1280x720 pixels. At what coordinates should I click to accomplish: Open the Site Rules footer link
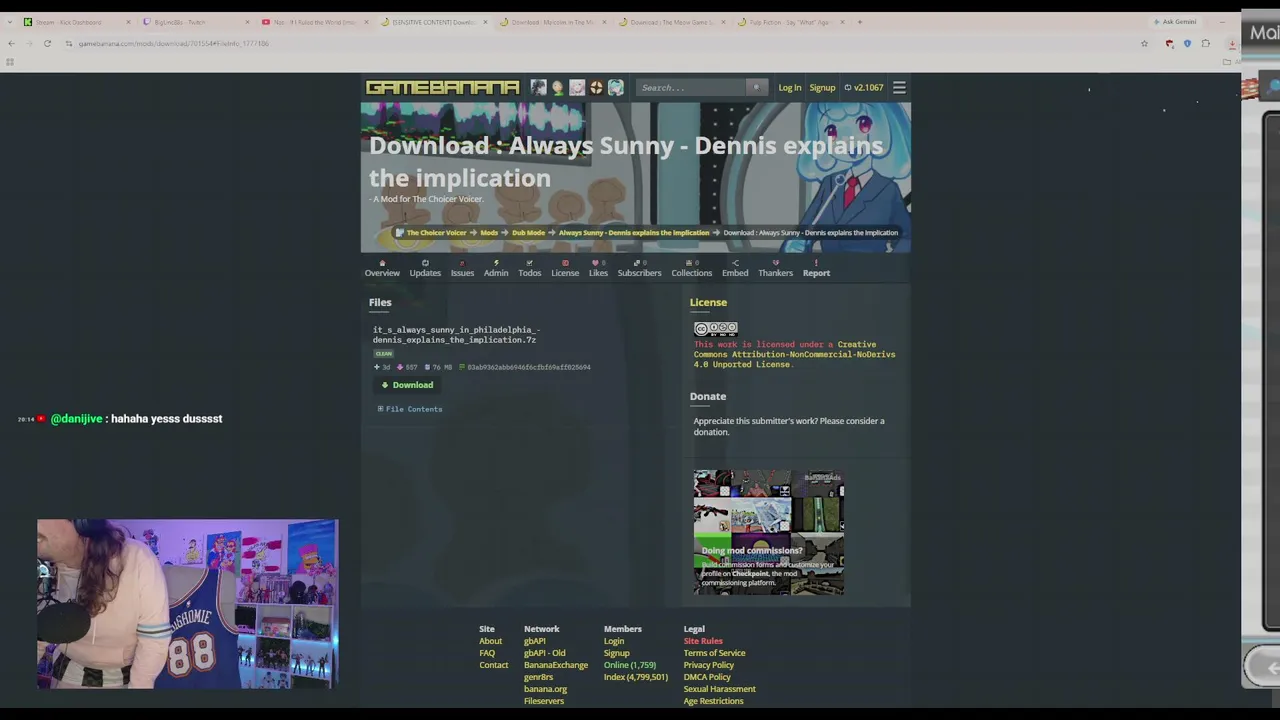click(x=703, y=641)
